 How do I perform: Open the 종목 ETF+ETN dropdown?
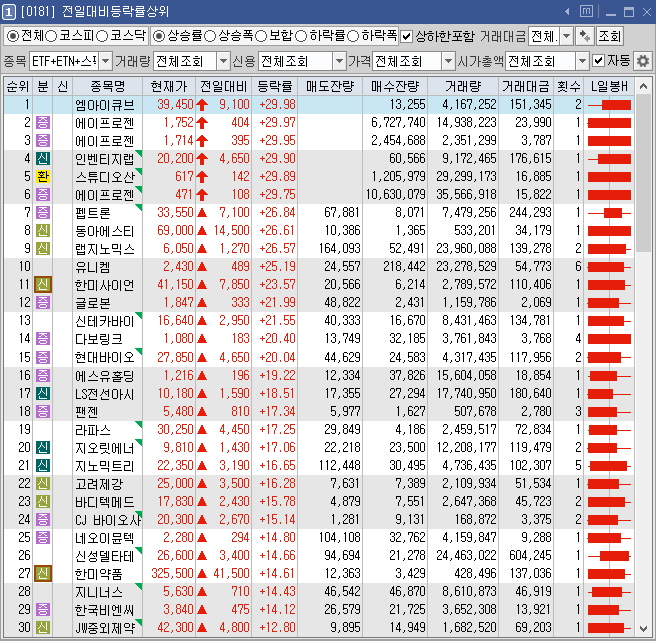click(106, 62)
